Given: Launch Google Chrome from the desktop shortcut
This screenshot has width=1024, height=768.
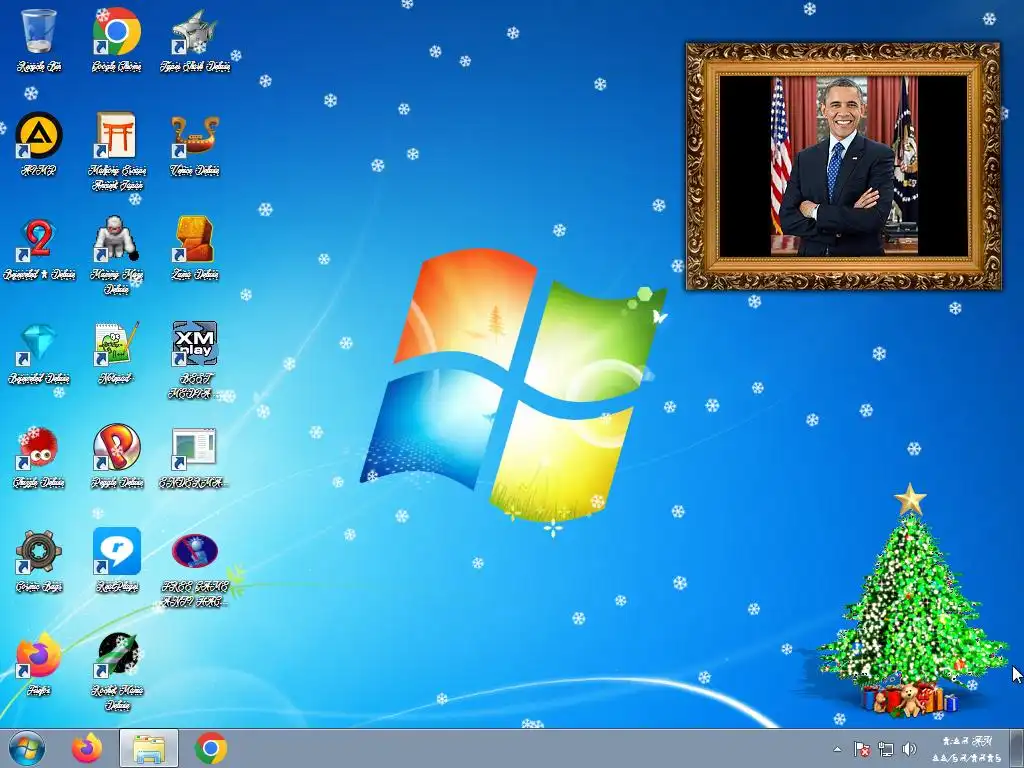Looking at the screenshot, I should point(117,39).
